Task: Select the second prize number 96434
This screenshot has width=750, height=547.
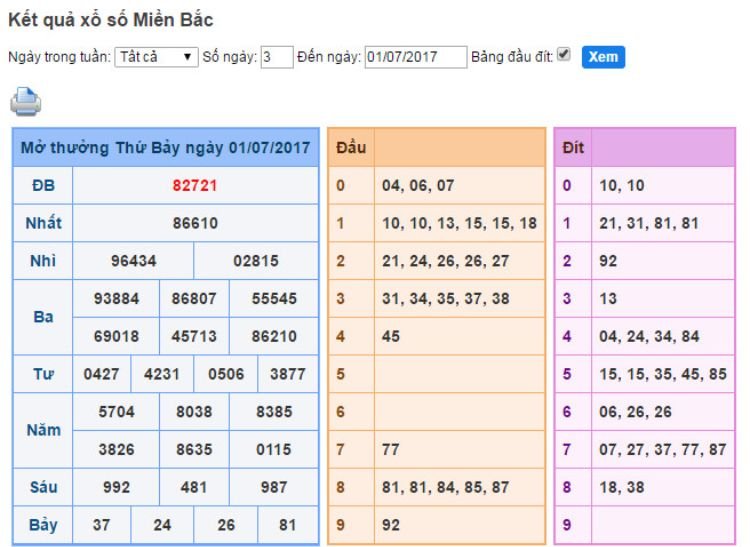Action: (x=133, y=261)
